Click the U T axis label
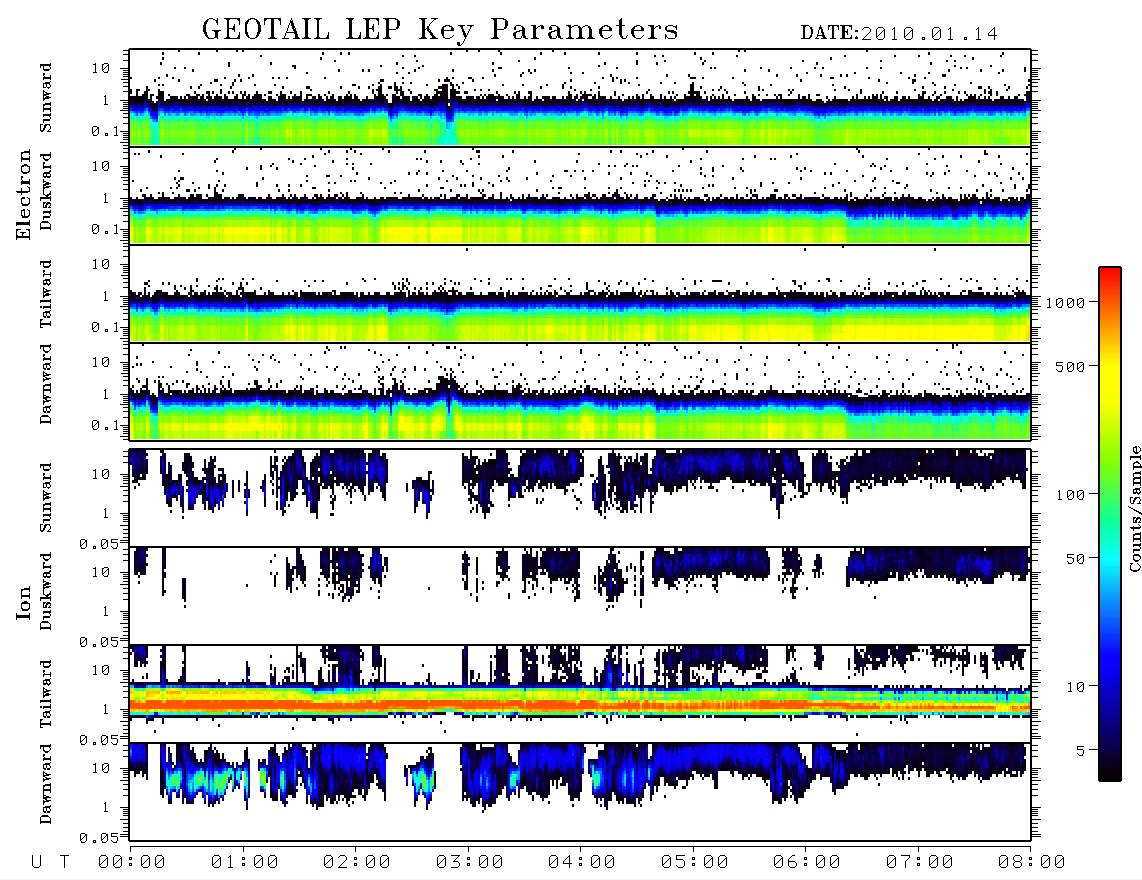Screen dimensions: 1142x880 click(x=50, y=862)
